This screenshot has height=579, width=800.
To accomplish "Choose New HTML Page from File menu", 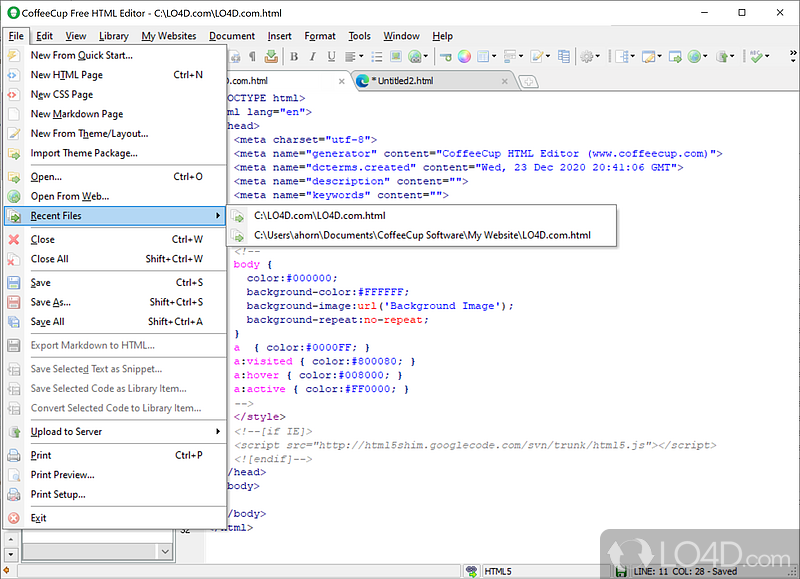I will [67, 75].
